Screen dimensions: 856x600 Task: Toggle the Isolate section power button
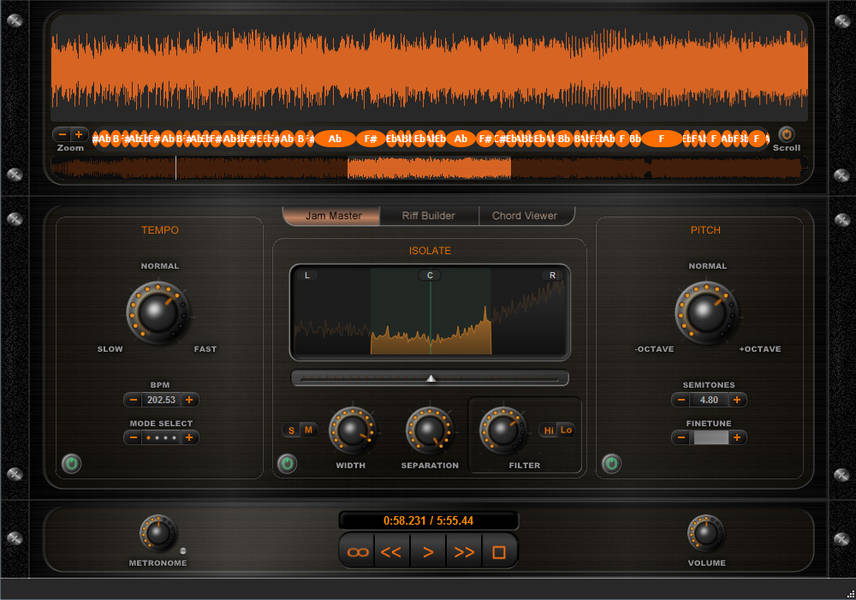tap(287, 463)
